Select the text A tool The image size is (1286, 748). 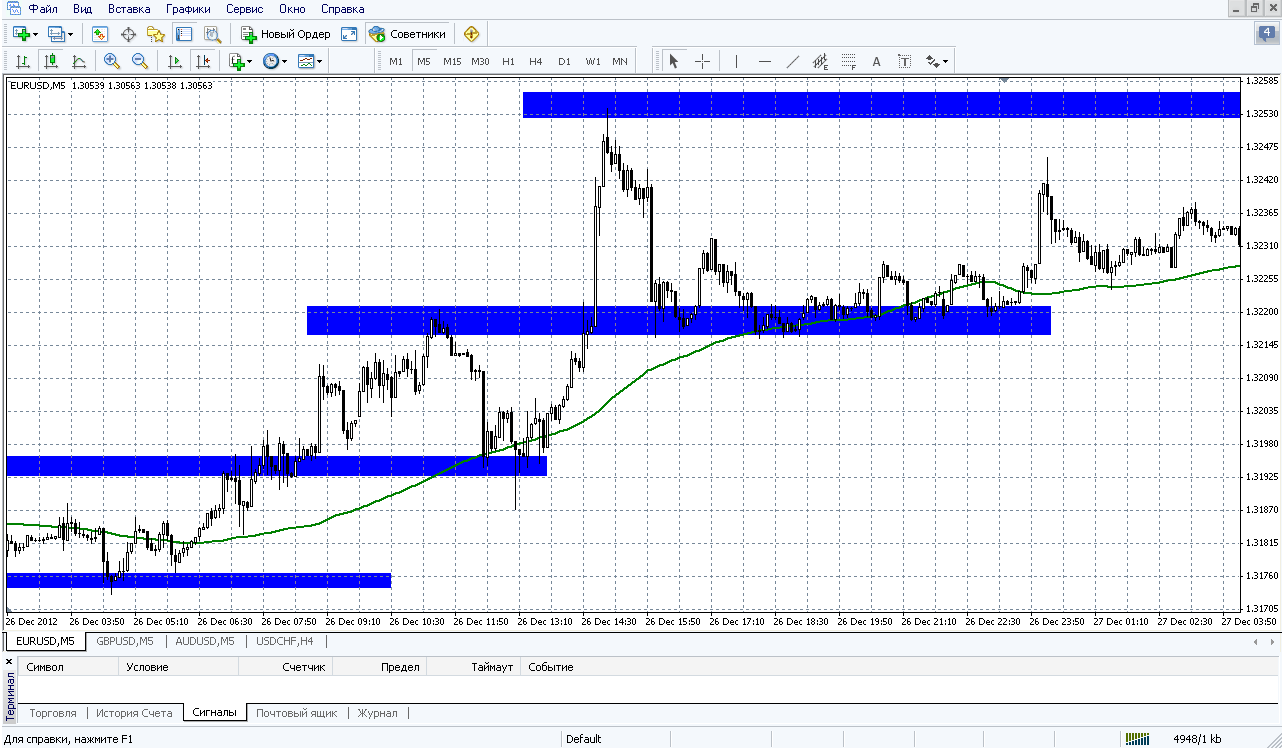click(x=877, y=61)
